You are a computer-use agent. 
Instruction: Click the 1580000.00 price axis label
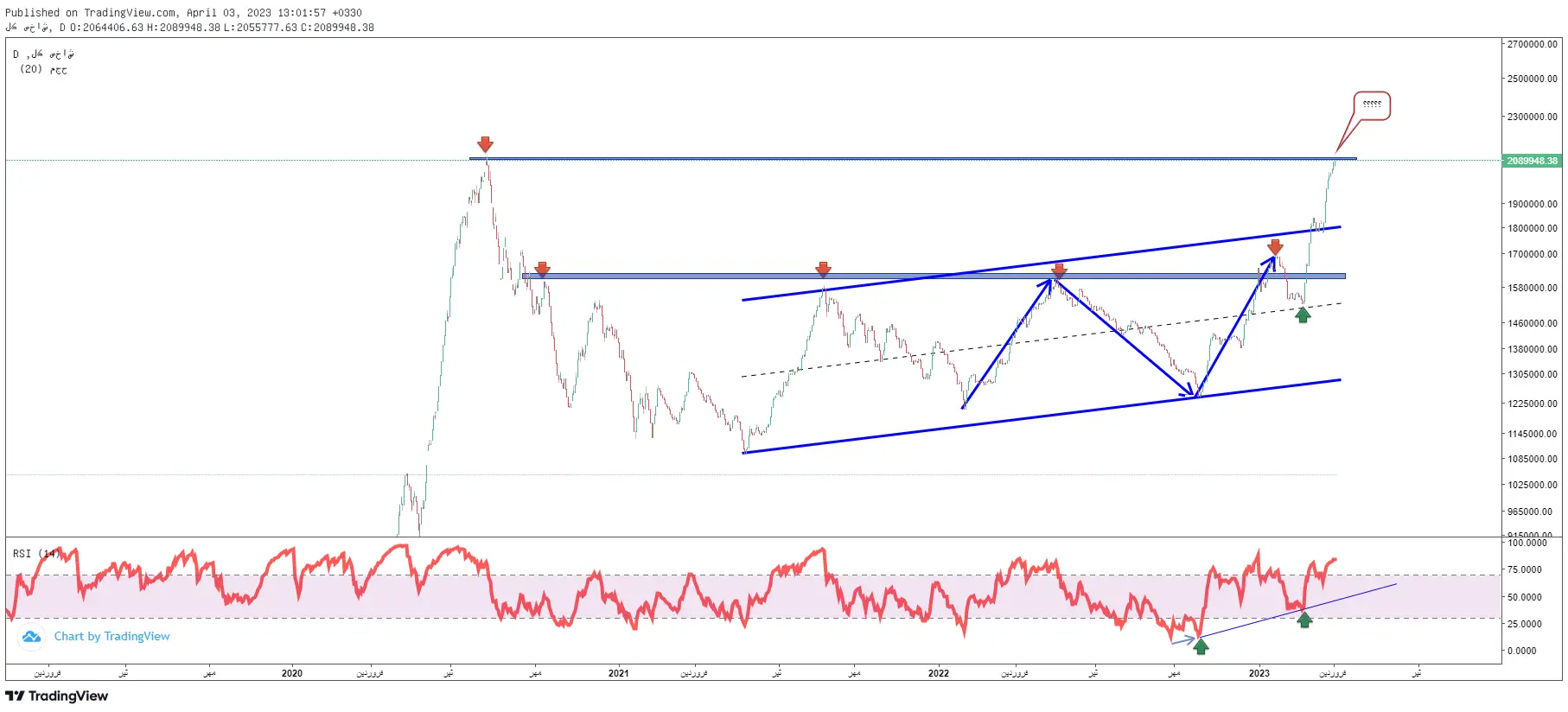tap(1533, 288)
